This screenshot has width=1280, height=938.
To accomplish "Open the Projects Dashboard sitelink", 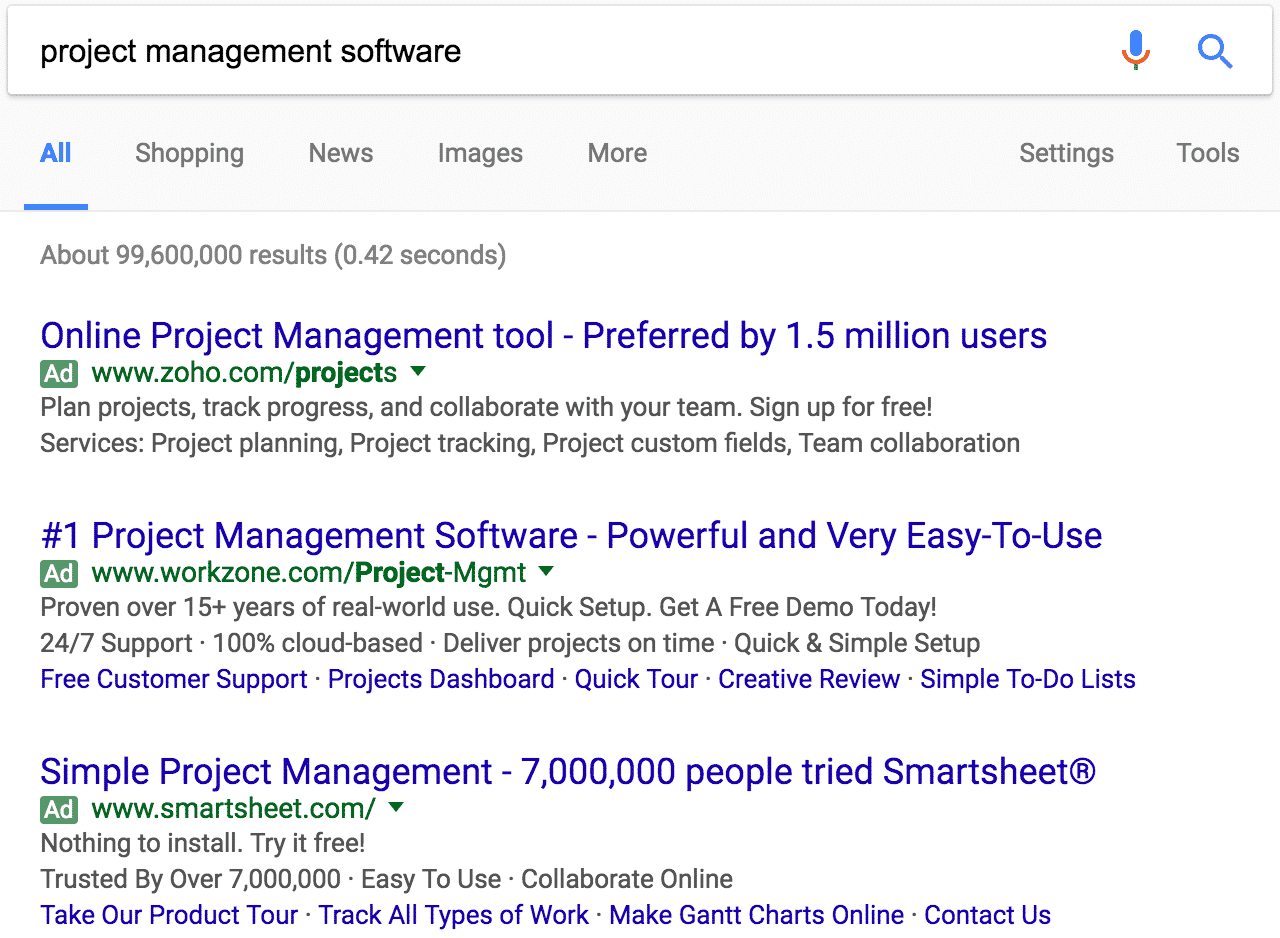I will (441, 679).
